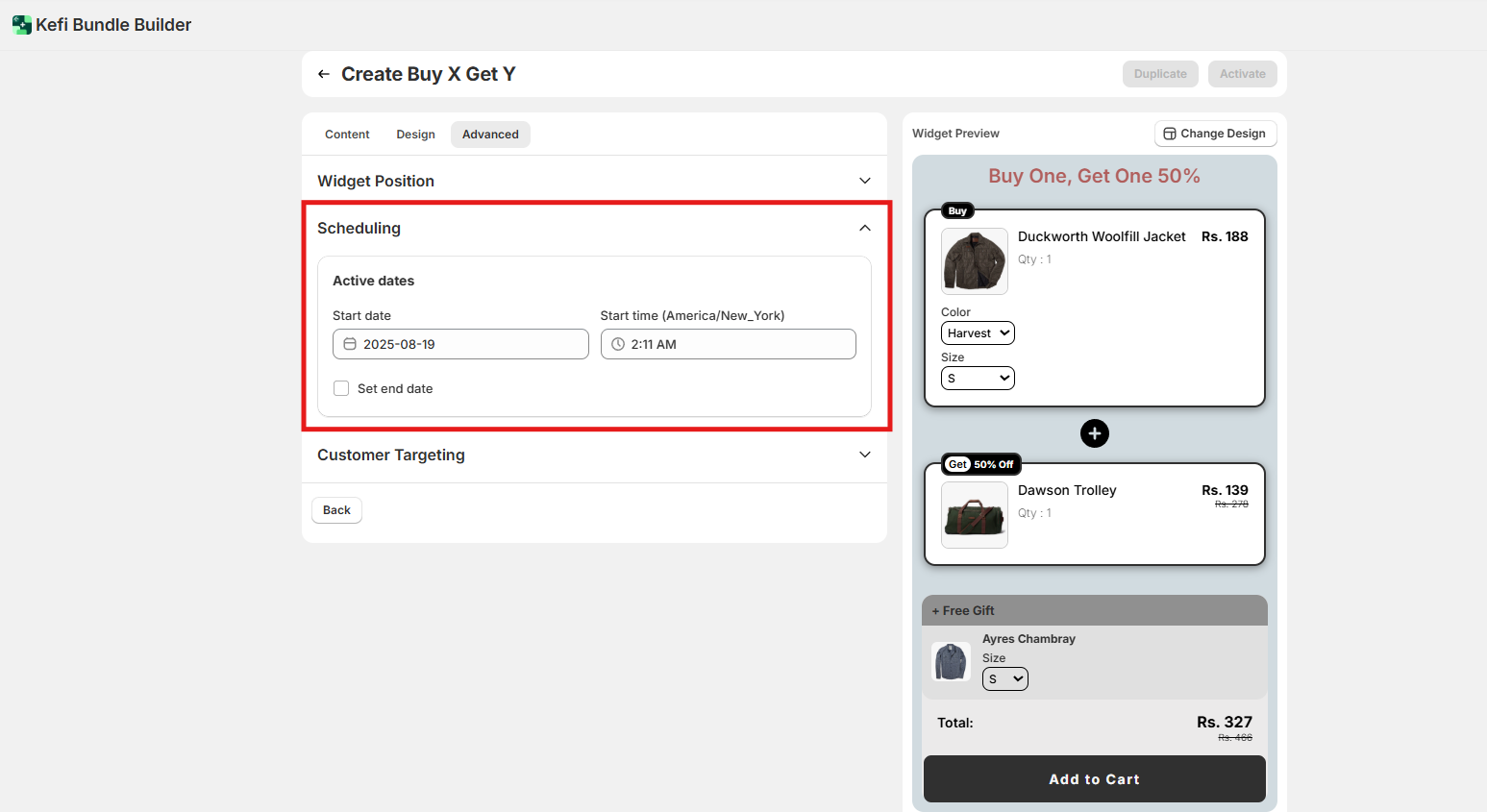Switch to the Design tab
Image resolution: width=1487 pixels, height=812 pixels.
[x=415, y=135]
